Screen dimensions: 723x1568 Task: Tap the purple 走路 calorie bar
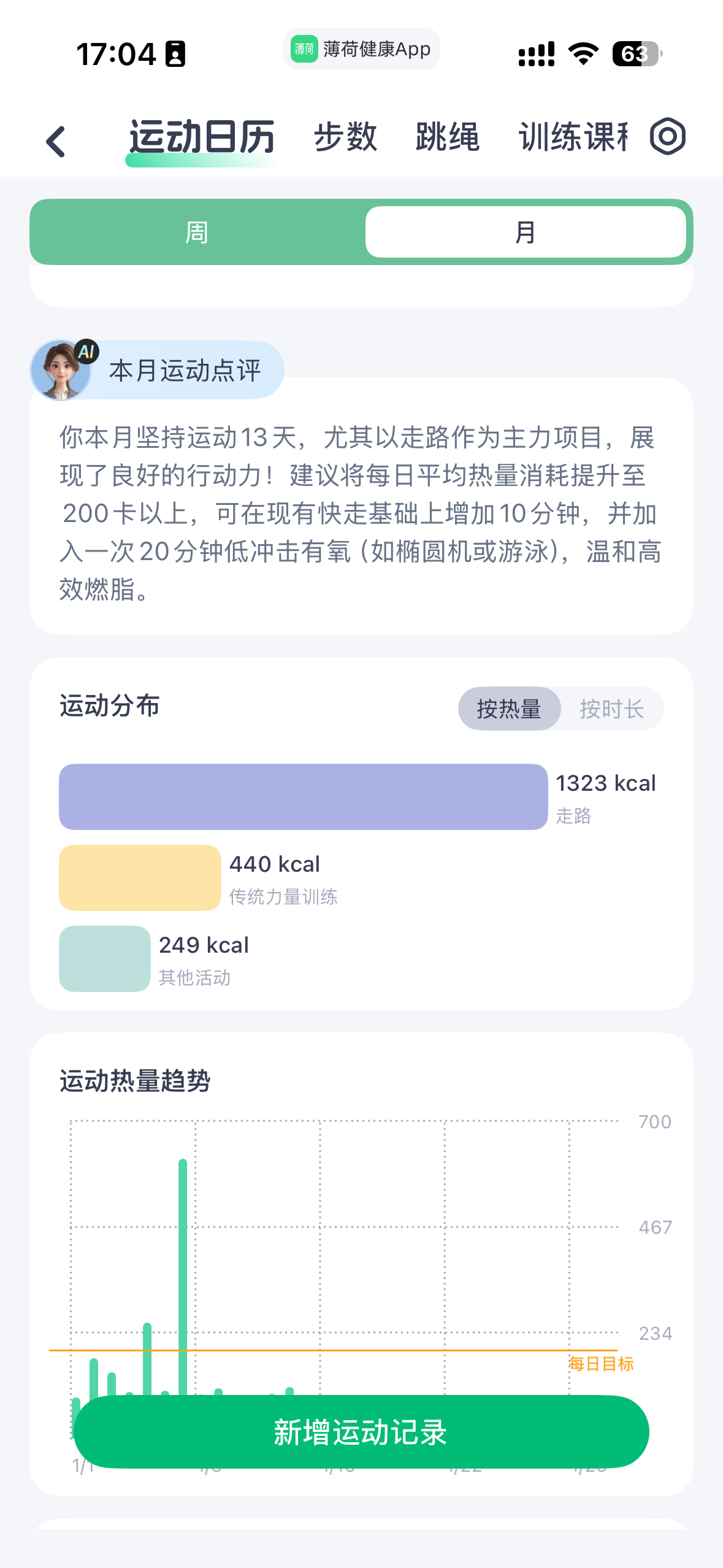click(303, 796)
